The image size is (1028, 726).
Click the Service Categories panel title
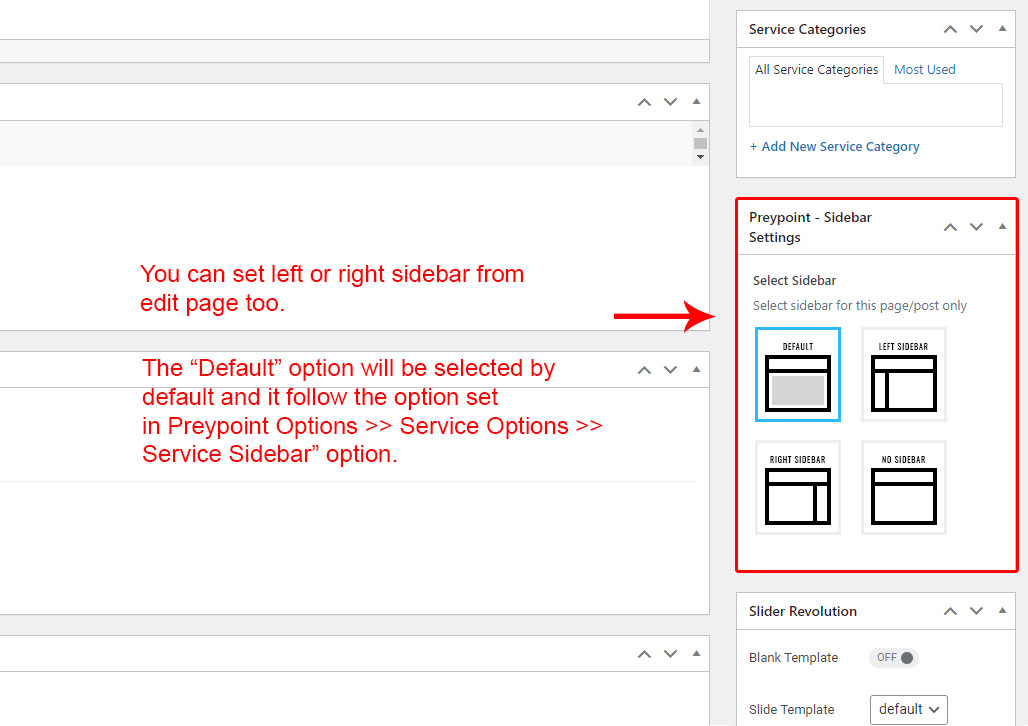(x=807, y=29)
